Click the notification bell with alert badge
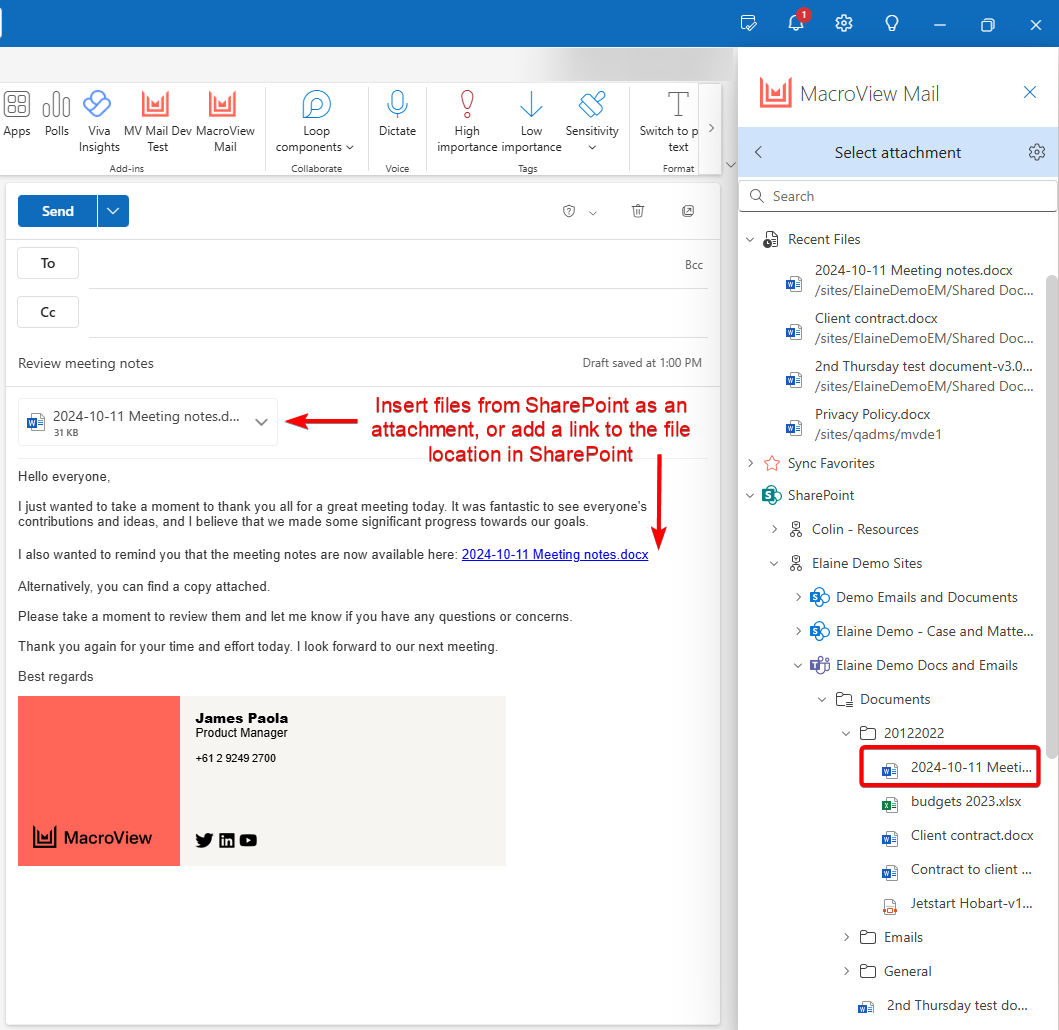The height and width of the screenshot is (1030, 1059). (x=796, y=22)
